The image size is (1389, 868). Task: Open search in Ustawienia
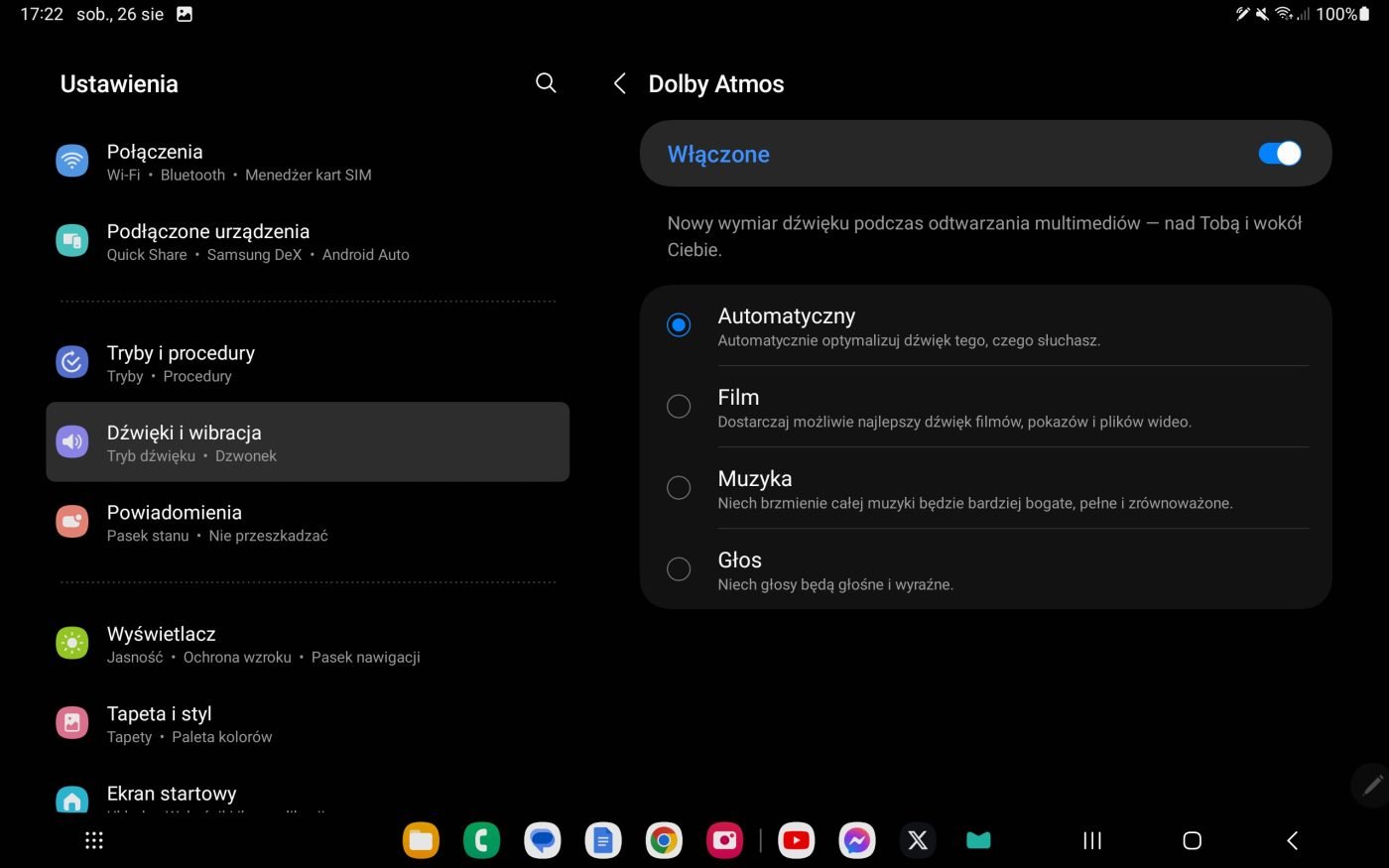546,83
